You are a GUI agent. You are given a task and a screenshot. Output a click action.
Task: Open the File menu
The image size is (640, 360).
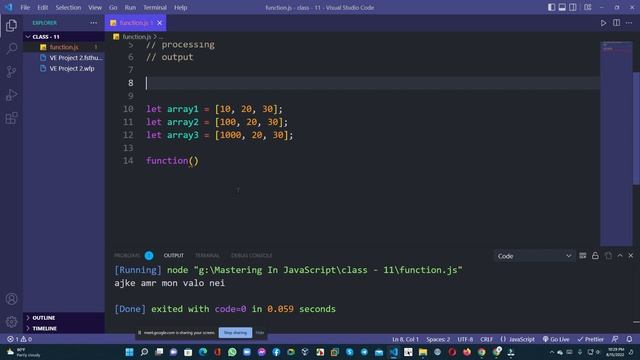25,7
